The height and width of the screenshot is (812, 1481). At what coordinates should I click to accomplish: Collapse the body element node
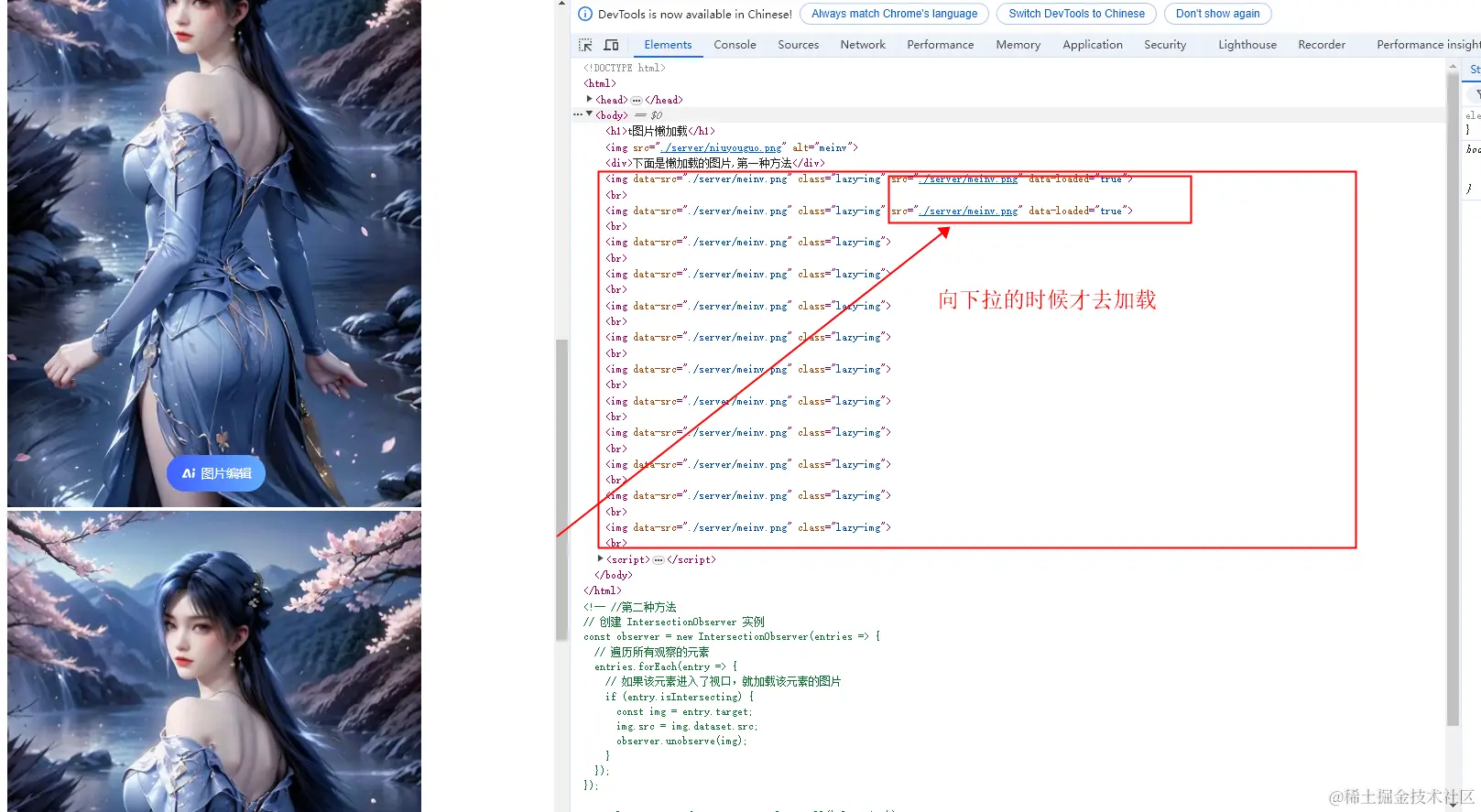click(589, 114)
